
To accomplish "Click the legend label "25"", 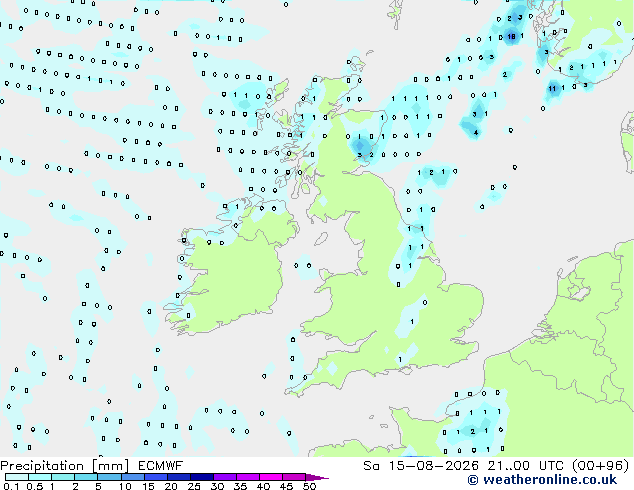I will 194,486.
